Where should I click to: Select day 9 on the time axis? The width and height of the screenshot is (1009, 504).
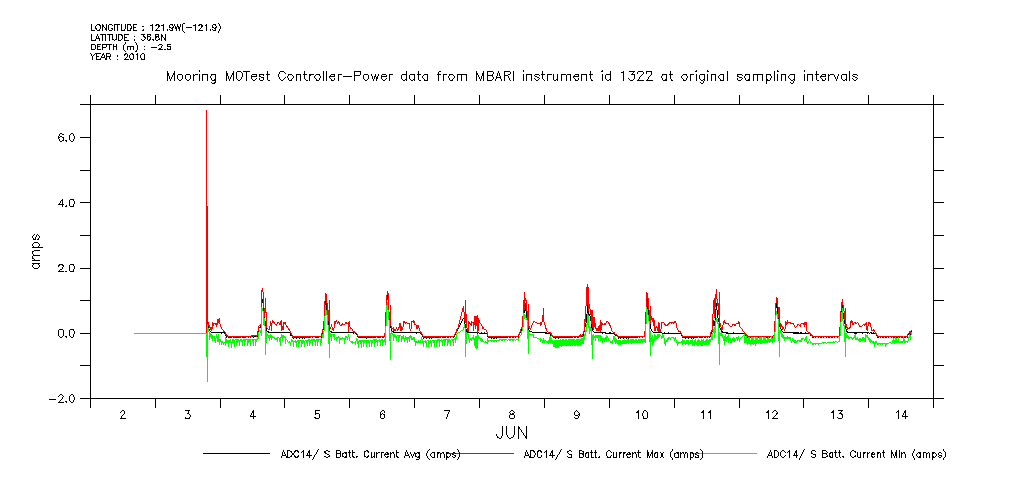[x=576, y=415]
